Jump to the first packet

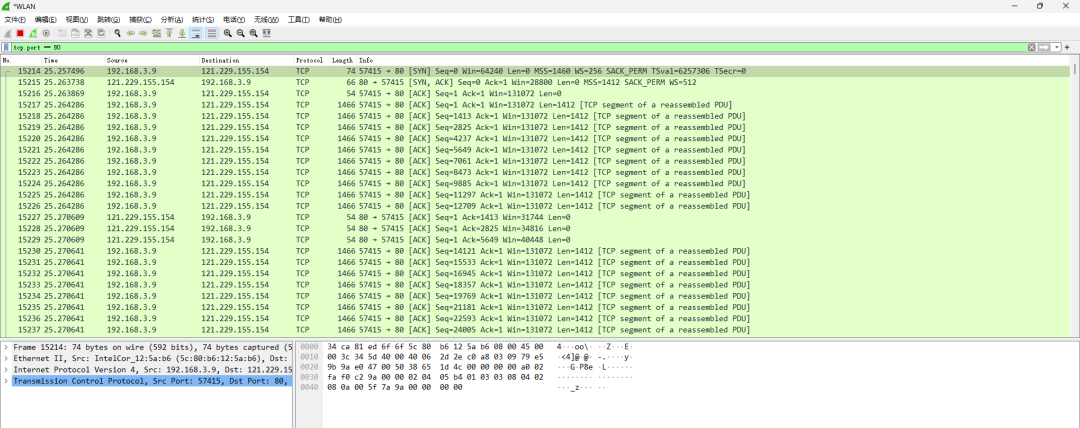[x=169, y=33]
